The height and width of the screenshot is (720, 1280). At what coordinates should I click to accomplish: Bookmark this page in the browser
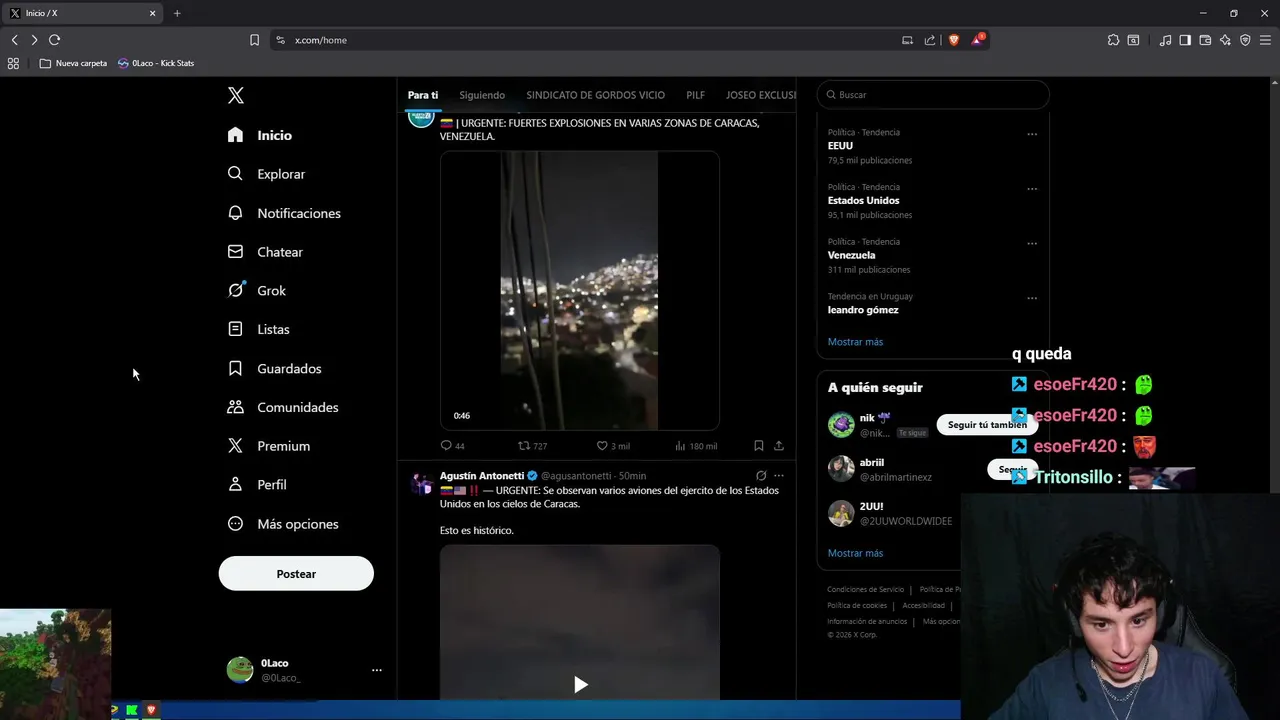(254, 40)
